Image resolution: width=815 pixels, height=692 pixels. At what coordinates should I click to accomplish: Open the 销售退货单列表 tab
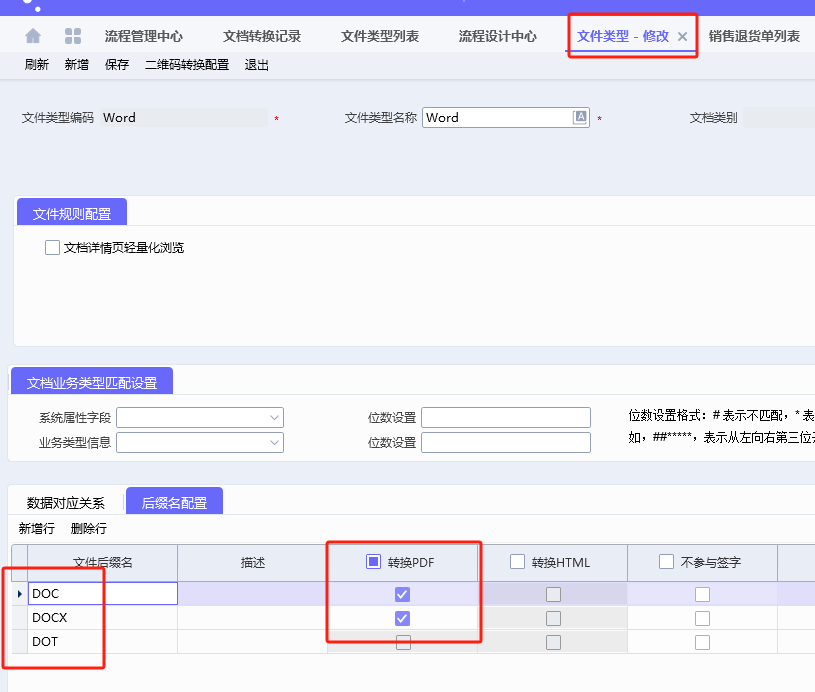[754, 34]
